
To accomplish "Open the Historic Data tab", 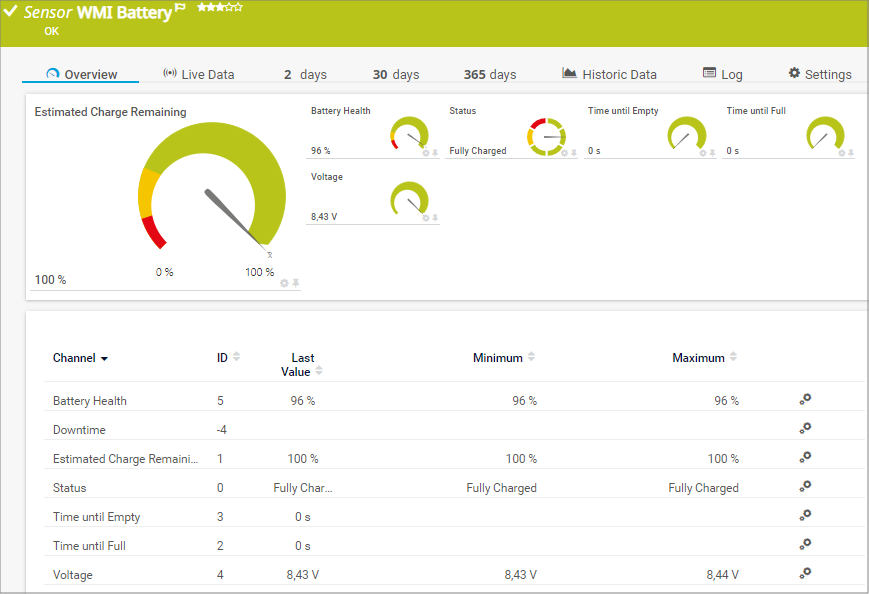I will [609, 75].
